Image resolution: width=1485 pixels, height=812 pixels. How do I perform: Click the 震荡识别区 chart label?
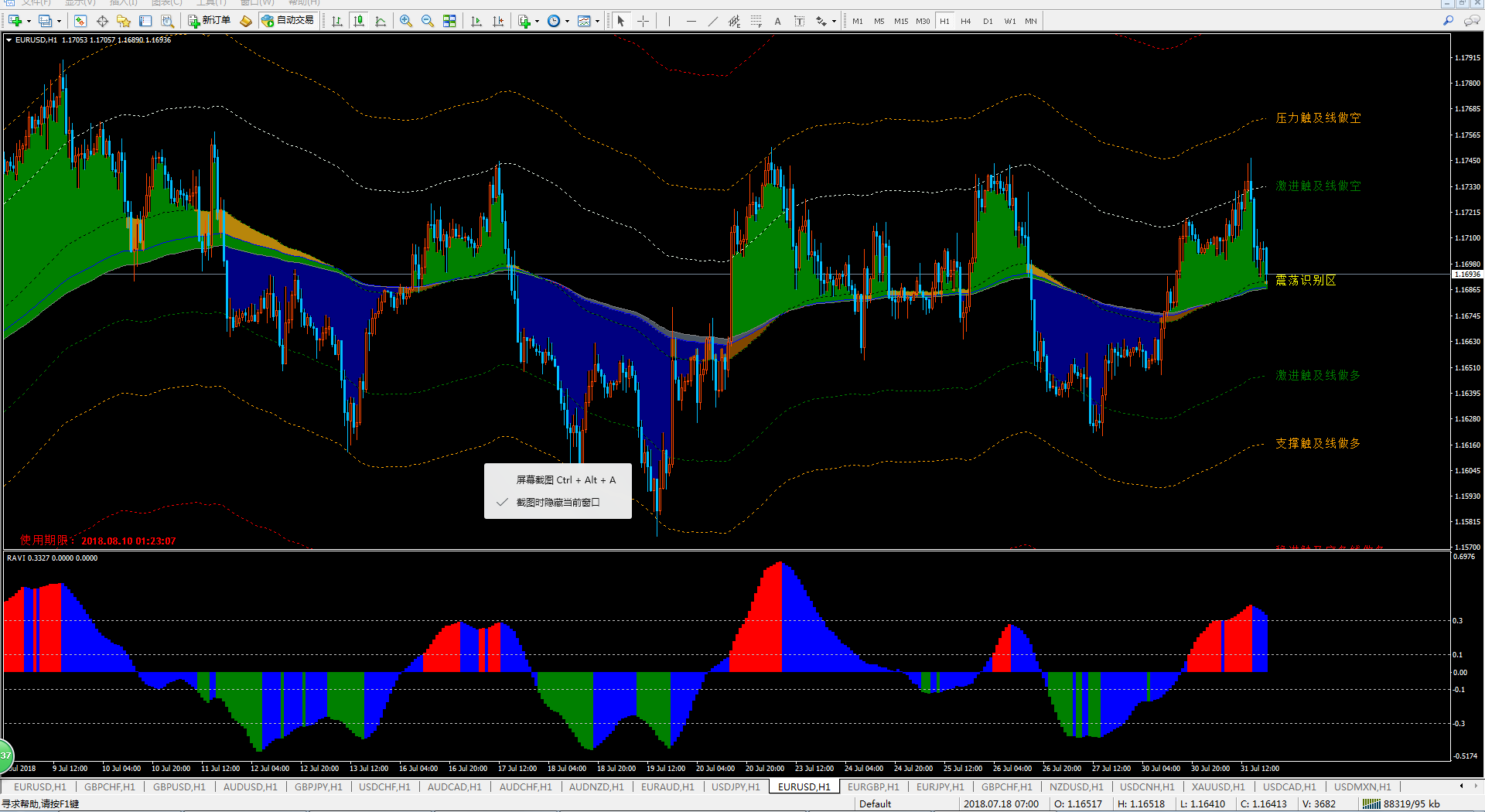[1306, 280]
